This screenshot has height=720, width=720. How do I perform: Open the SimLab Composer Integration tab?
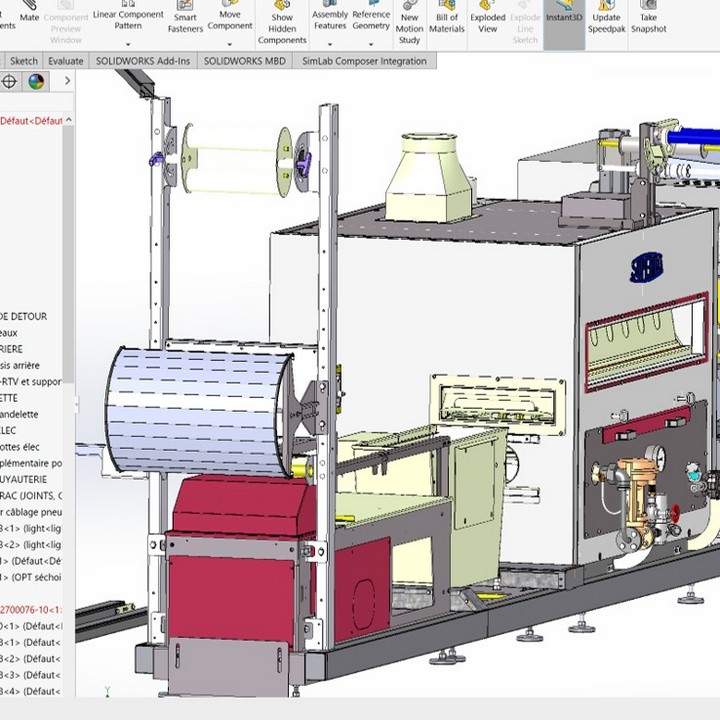pyautogui.click(x=364, y=61)
